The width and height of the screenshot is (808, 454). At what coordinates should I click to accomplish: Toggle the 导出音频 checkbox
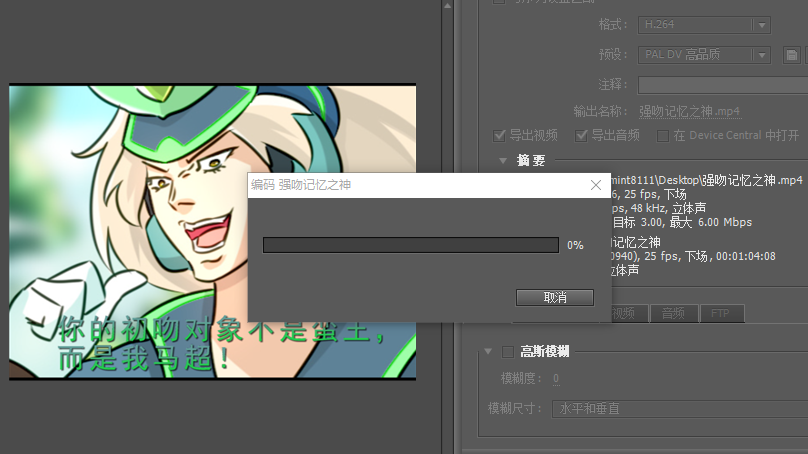(581, 136)
